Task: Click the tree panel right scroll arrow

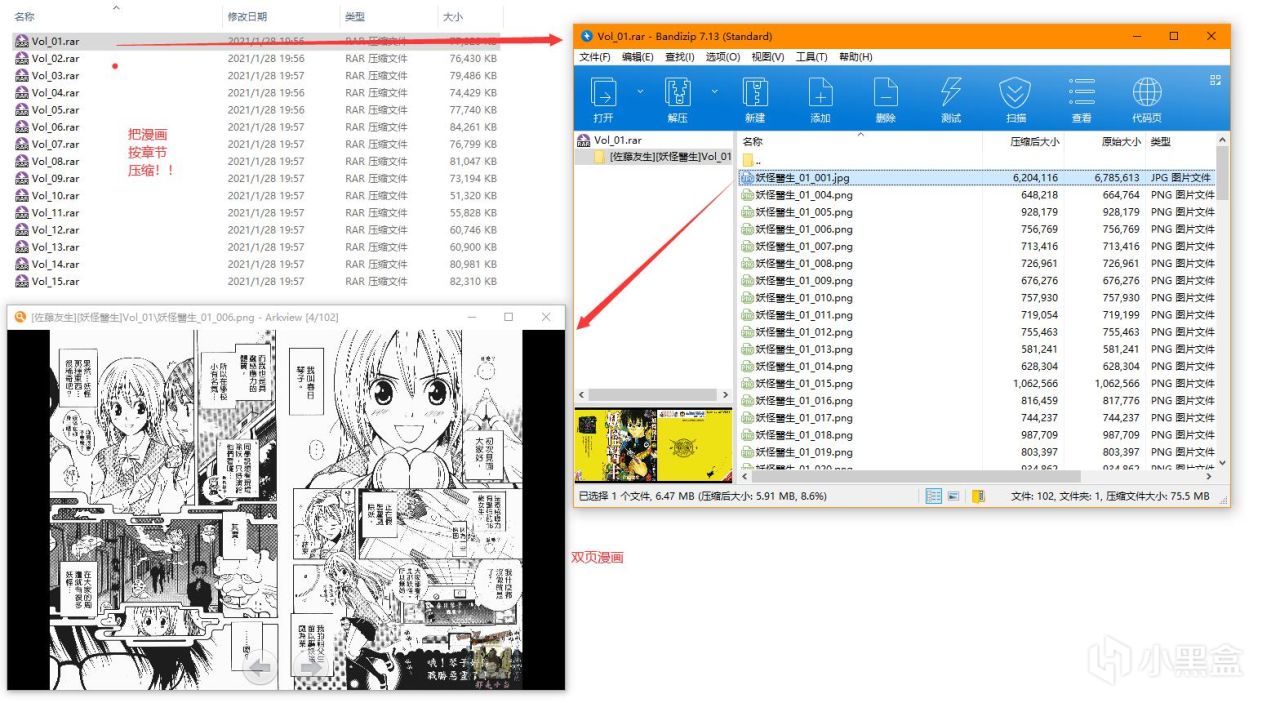Action: [726, 395]
